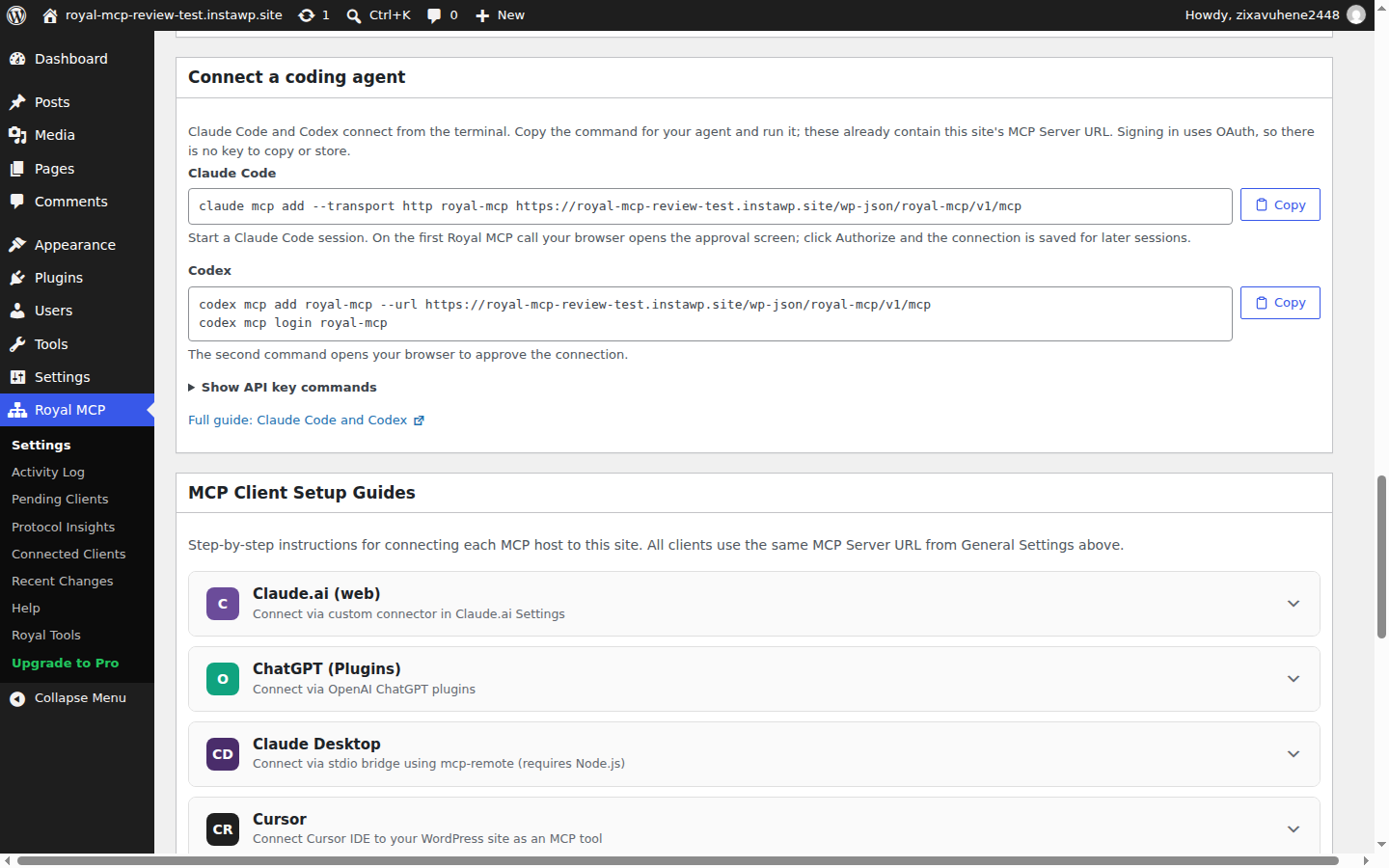The width and height of the screenshot is (1389, 868).
Task: Click the Royal MCP network icon
Action: [x=17, y=410]
